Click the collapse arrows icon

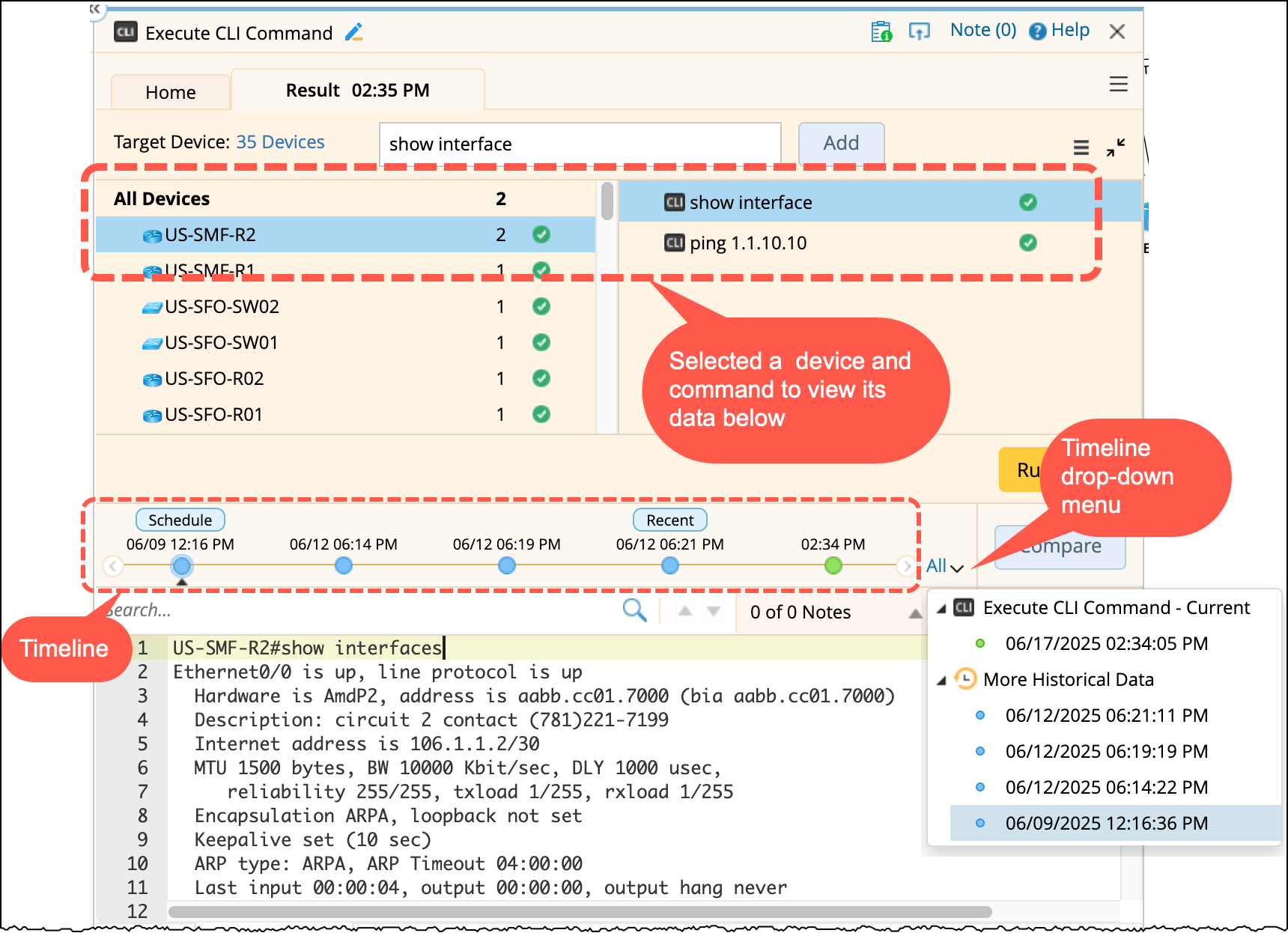[x=1116, y=148]
